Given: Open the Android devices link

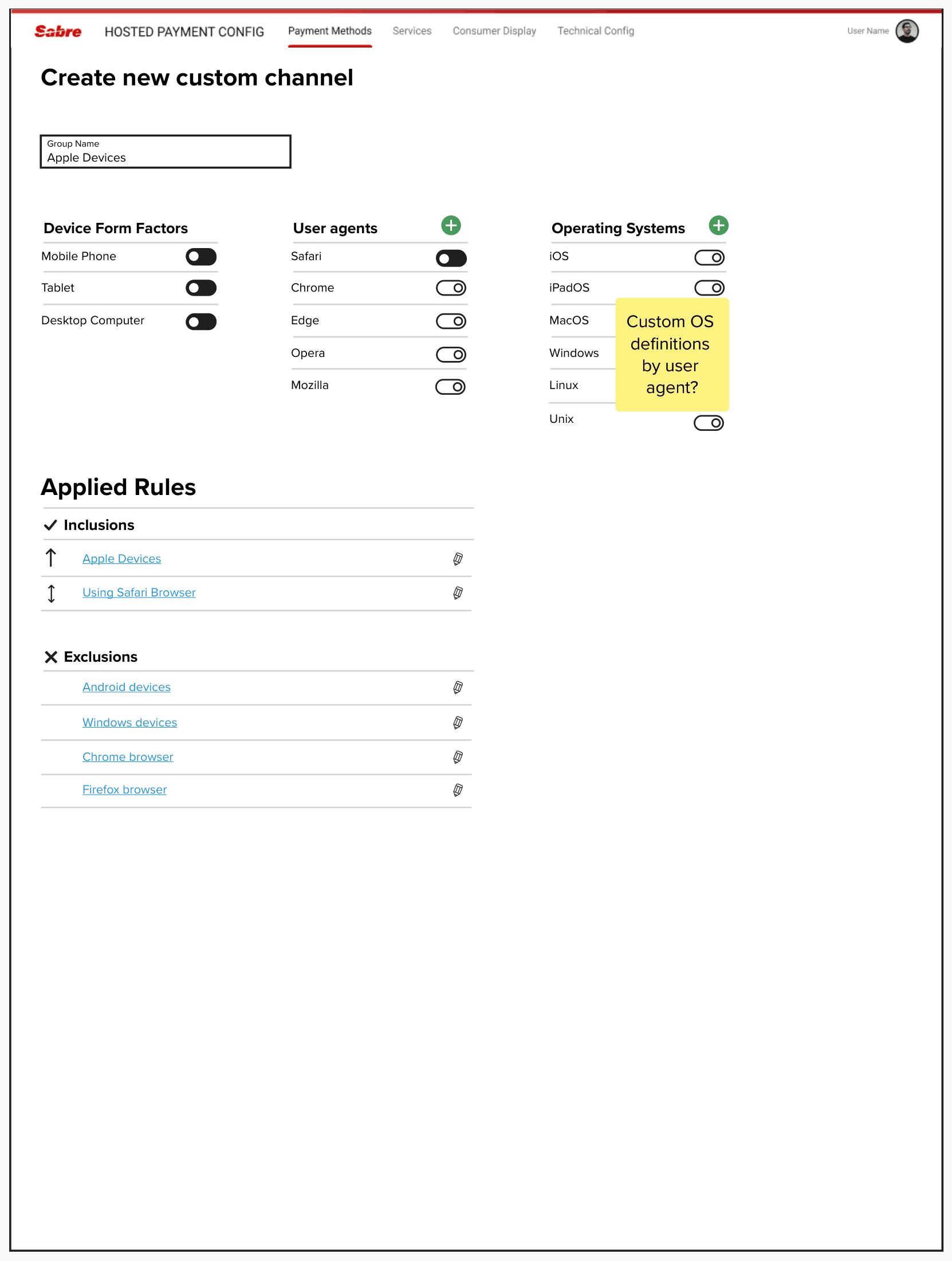Looking at the screenshot, I should (x=127, y=687).
